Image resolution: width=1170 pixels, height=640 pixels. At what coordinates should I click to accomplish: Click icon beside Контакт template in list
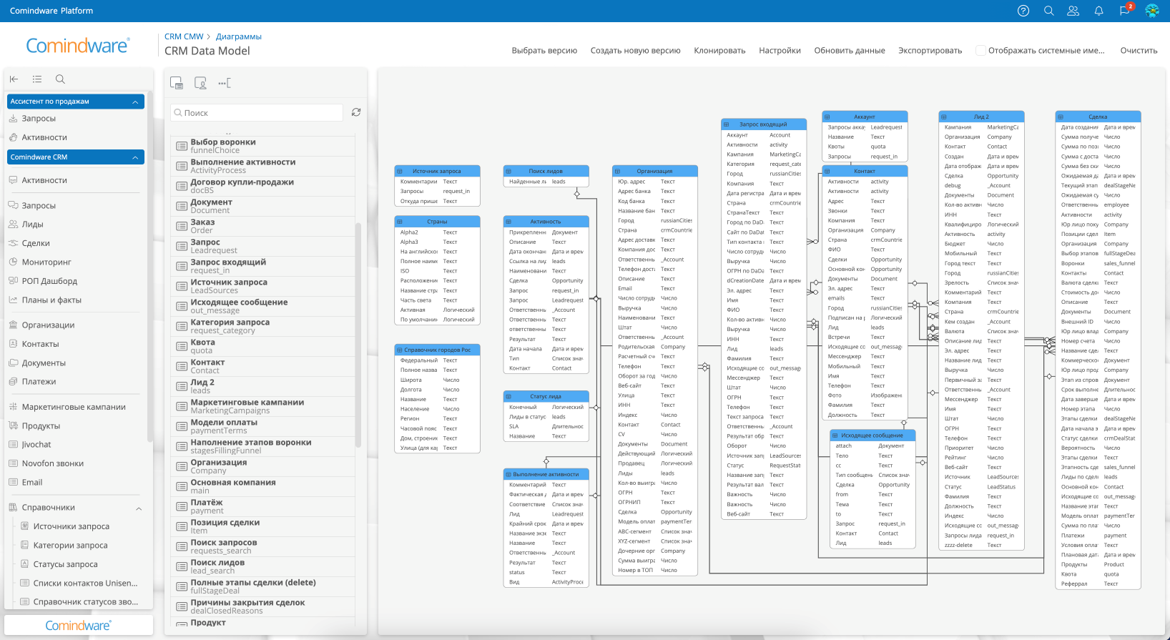tap(181, 366)
